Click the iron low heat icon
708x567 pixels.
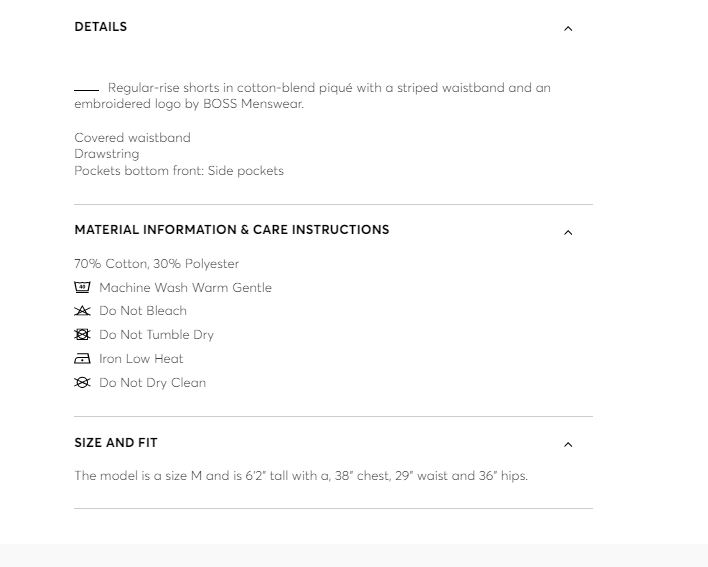pos(82,358)
